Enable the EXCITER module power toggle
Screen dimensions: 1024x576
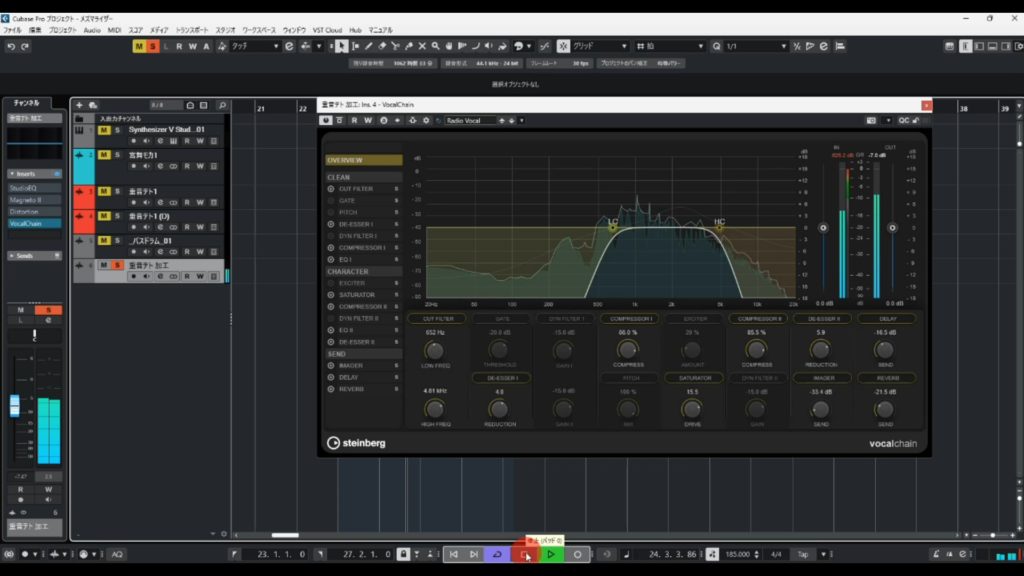tap(331, 283)
